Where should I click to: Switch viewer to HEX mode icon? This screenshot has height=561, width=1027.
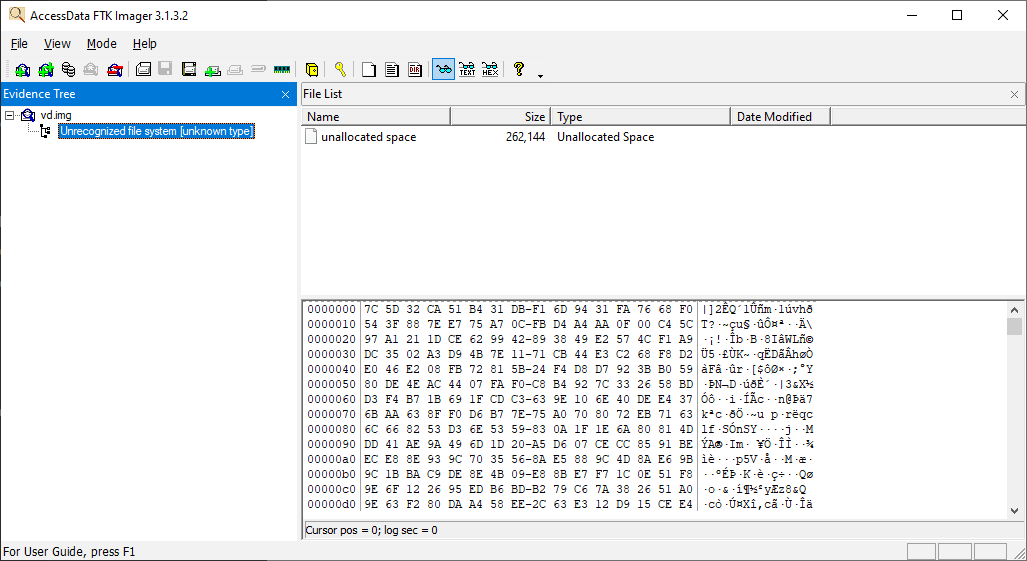tap(490, 69)
